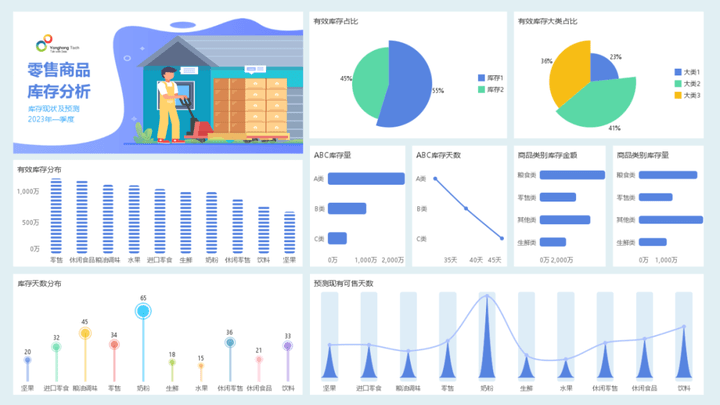This screenshot has height=405, width=720.
Task: Click the 水果 lollipop marker labeled 15
Action: pyautogui.click(x=201, y=366)
